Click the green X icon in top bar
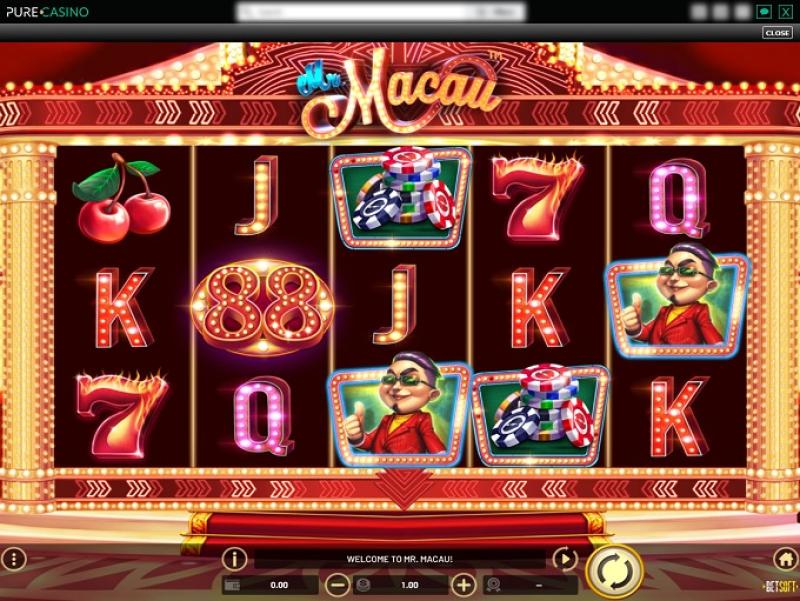The image size is (800, 601). (786, 11)
